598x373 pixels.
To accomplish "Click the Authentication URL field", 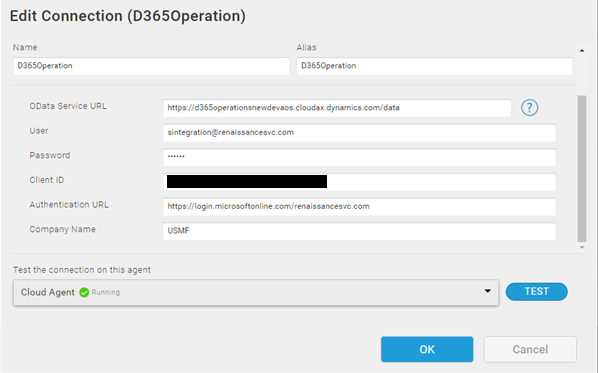I will (x=359, y=207).
